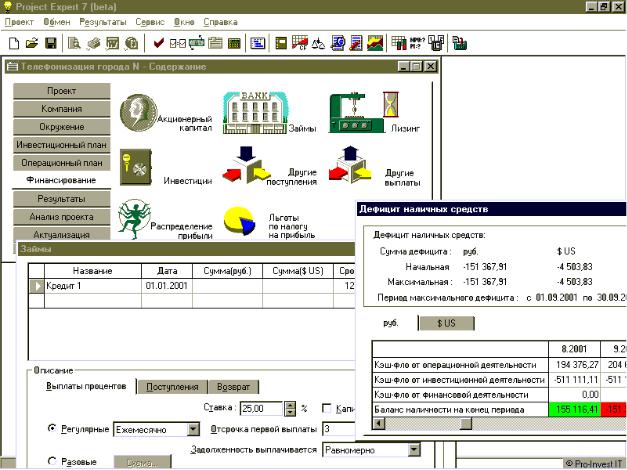Image resolution: width=627 pixels, height=470 pixels.
Task: Save the project with the floppy disk icon
Action: click(51, 43)
